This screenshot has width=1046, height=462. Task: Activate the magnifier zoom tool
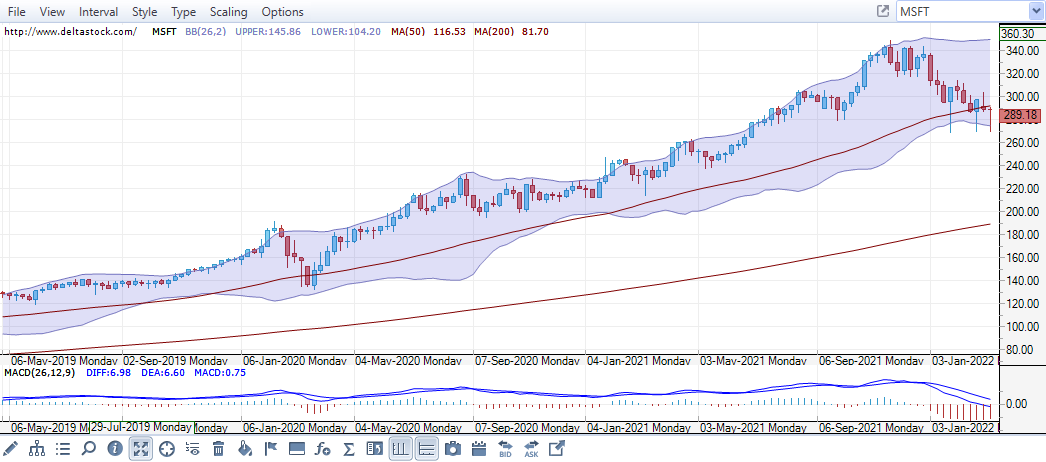[89, 449]
